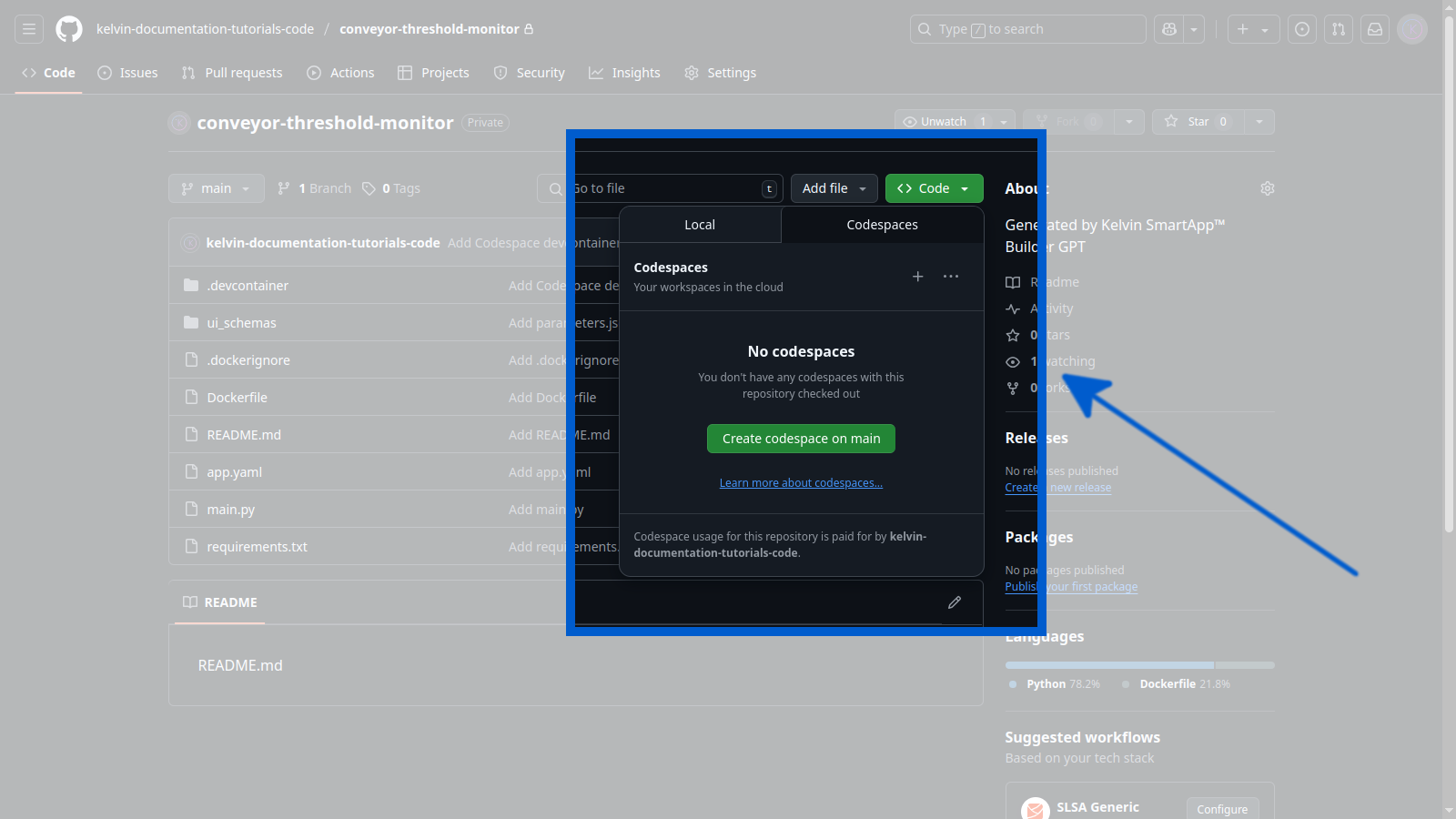The image size is (1456, 819).
Task: Open Learn more about codespaces link
Action: tap(801, 482)
